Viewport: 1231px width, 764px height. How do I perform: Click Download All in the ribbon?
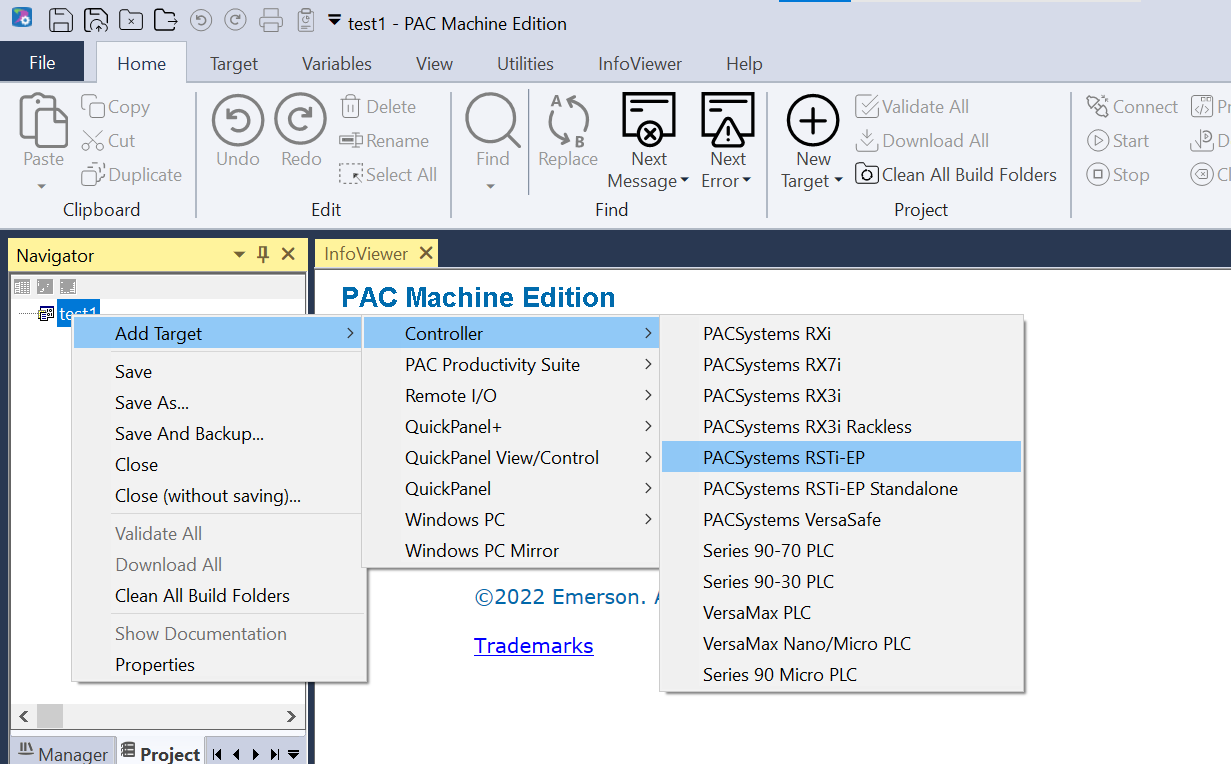click(x=922, y=141)
